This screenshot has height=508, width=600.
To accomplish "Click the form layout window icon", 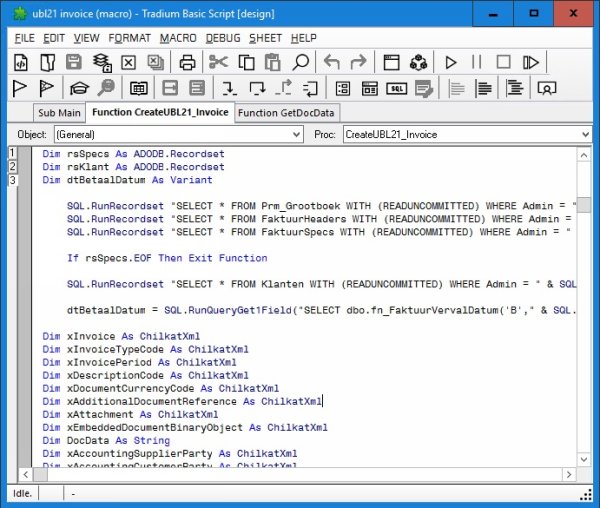I will [370, 89].
